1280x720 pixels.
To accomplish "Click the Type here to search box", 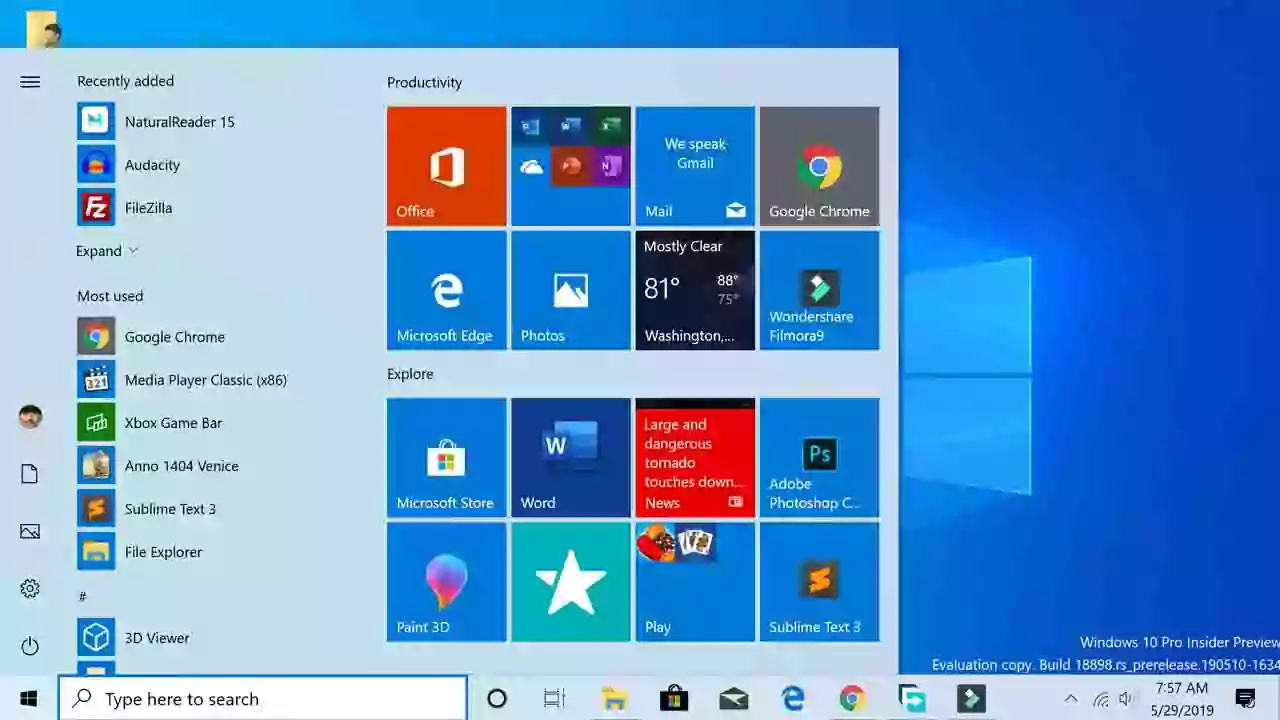I will (263, 699).
